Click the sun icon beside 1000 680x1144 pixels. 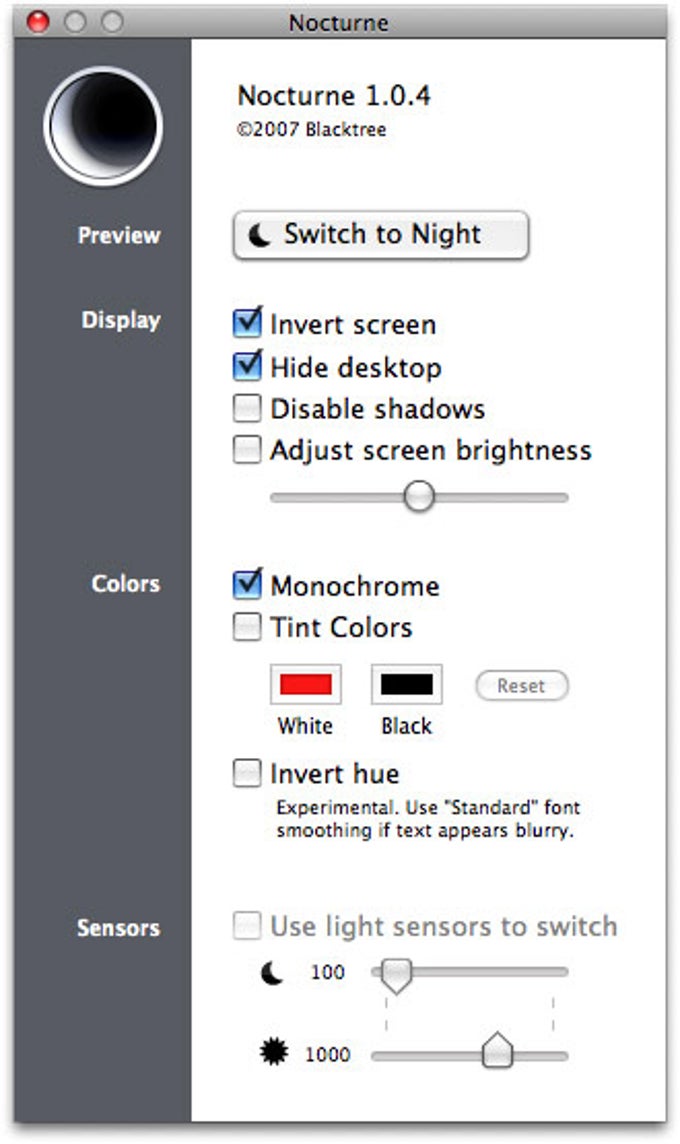click(274, 1053)
